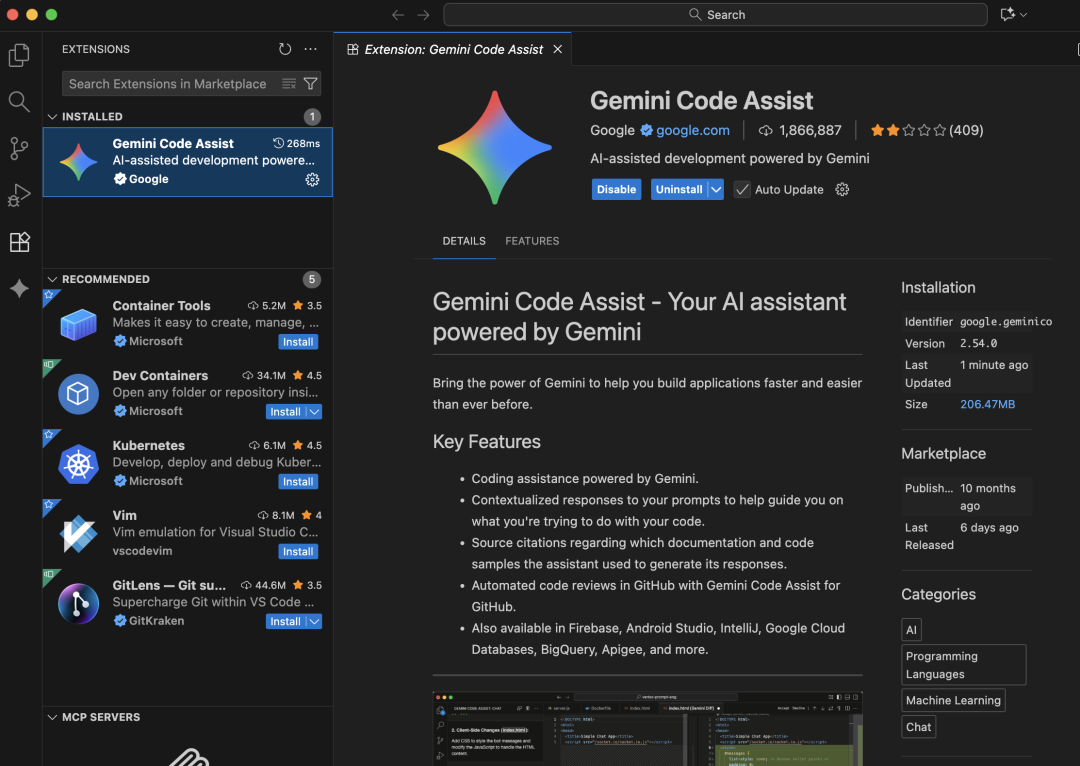This screenshot has width=1080, height=766.
Task: Disable the Gemini Code Assist extension
Action: [616, 189]
